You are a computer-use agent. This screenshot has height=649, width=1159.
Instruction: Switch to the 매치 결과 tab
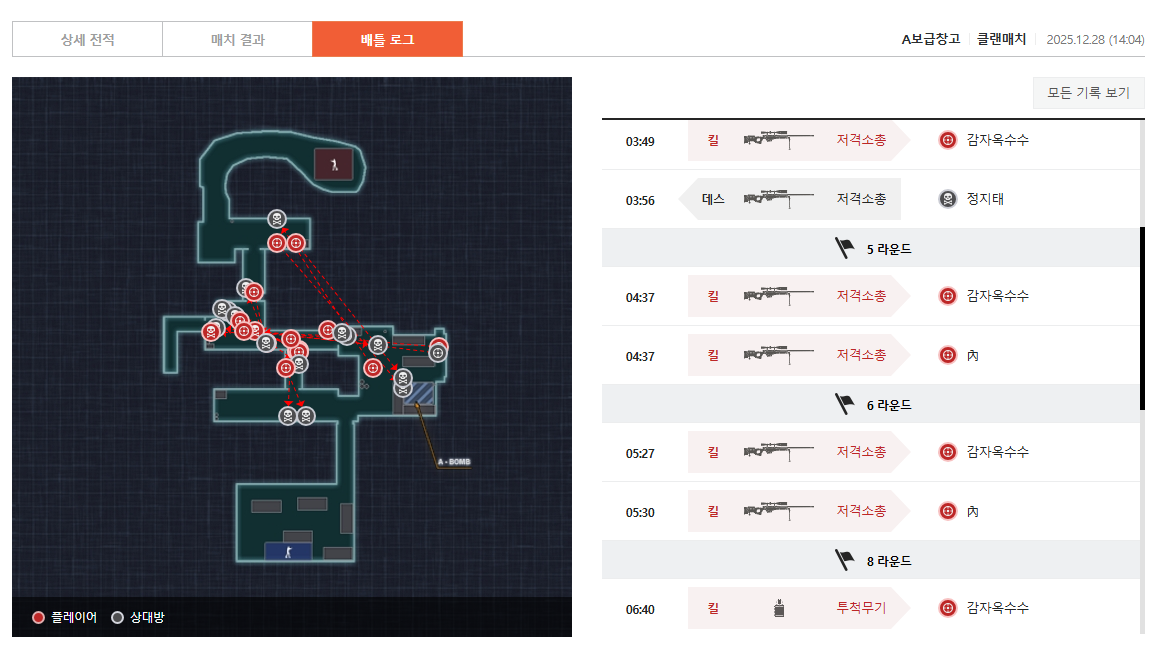(x=237, y=40)
